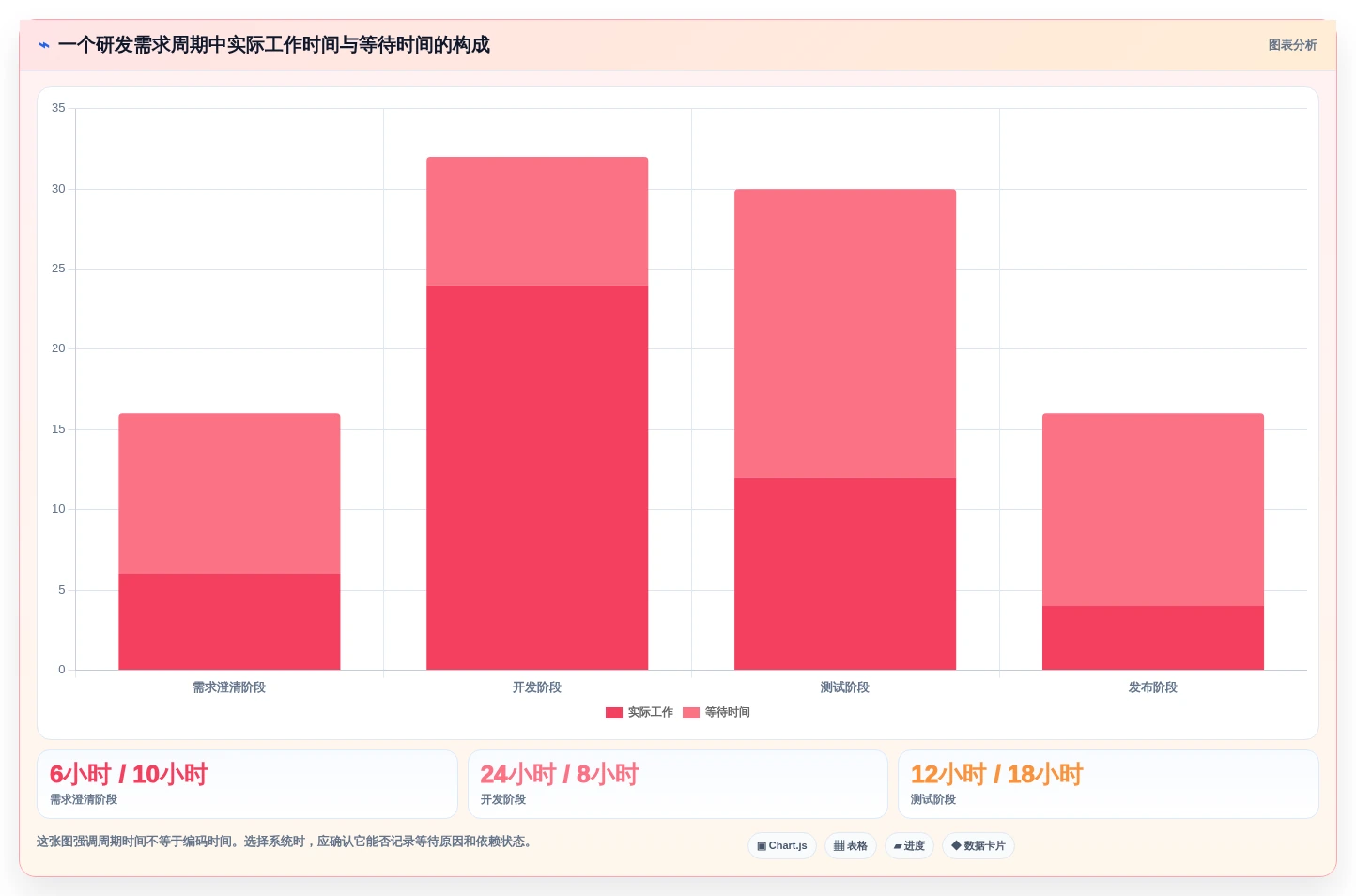The image size is (1356, 896).
Task: Click the chart title heading text
Action: (x=274, y=45)
